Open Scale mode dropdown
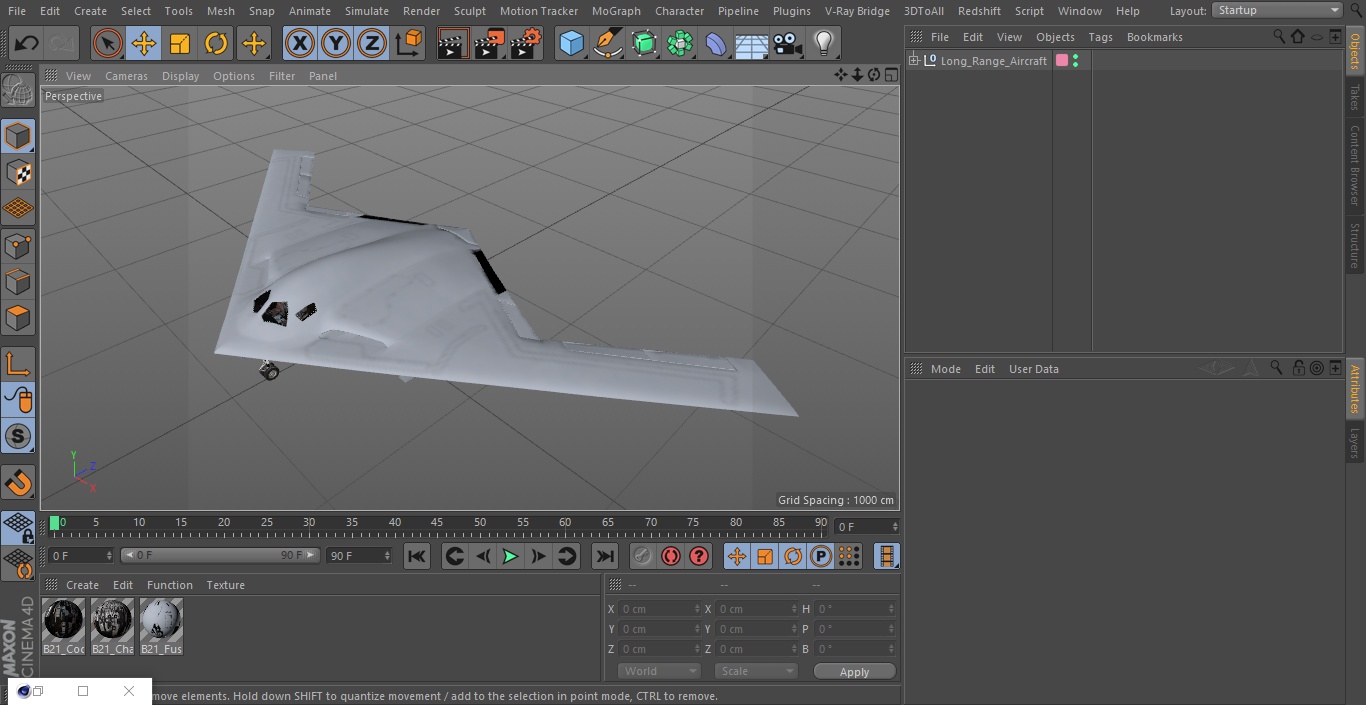This screenshot has height=705, width=1366. [x=756, y=671]
